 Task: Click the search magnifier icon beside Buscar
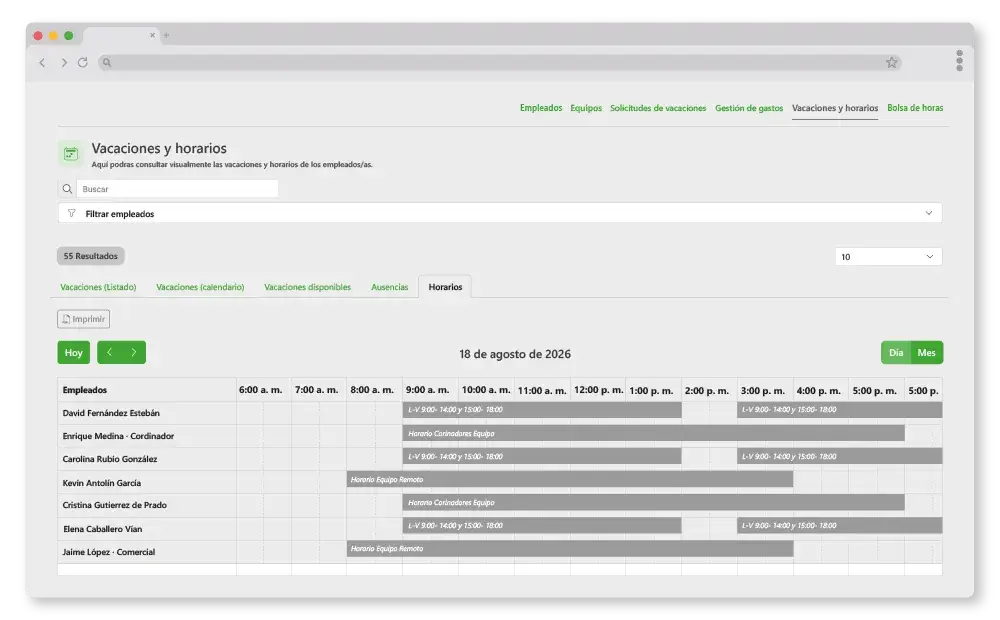pos(67,189)
